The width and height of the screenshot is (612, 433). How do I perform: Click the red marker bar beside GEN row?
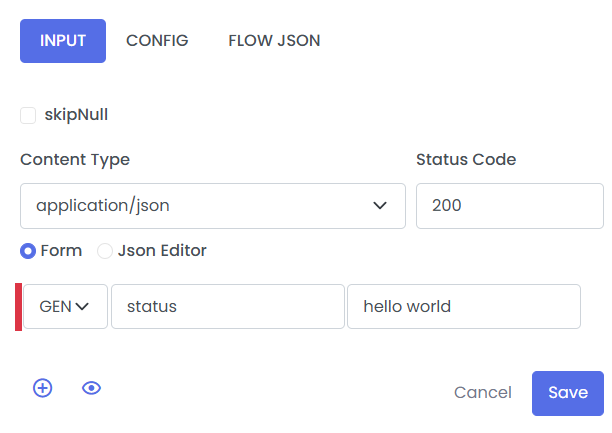[x=18, y=307]
